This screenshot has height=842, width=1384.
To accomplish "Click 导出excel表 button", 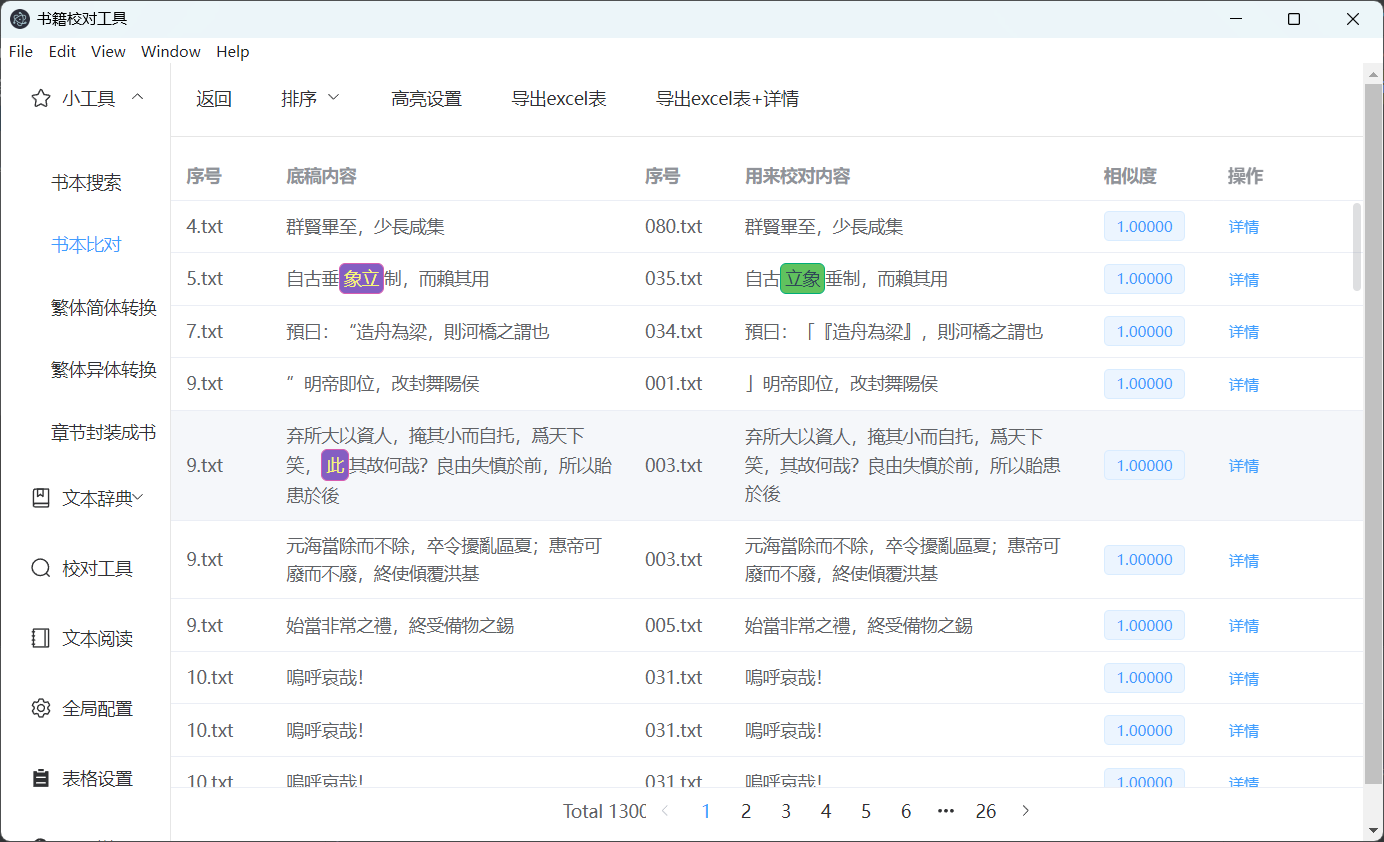I will click(x=559, y=98).
